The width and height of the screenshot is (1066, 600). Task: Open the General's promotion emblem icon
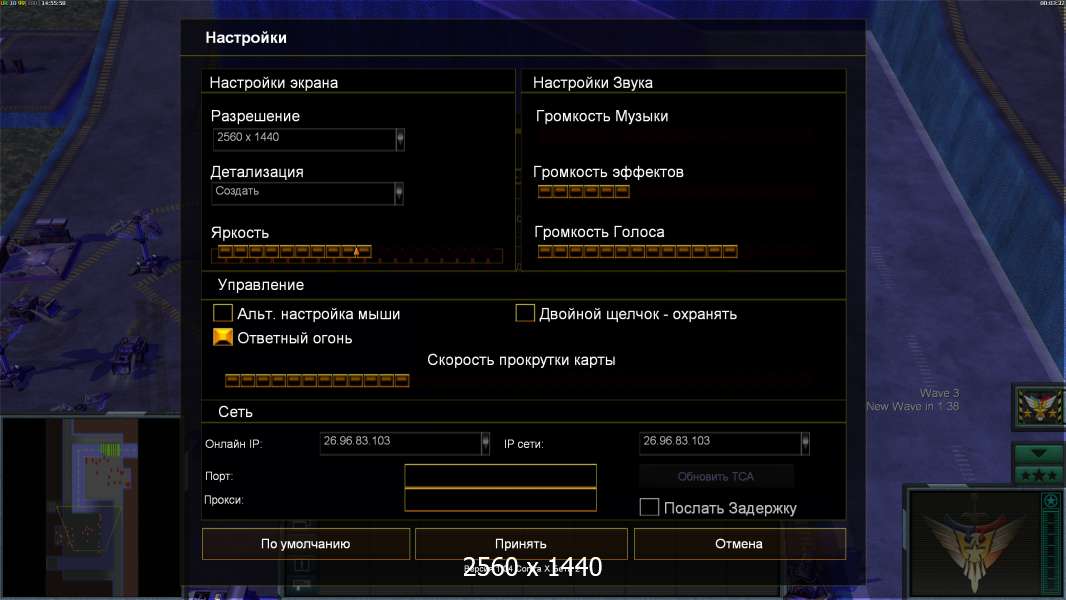[1038, 406]
